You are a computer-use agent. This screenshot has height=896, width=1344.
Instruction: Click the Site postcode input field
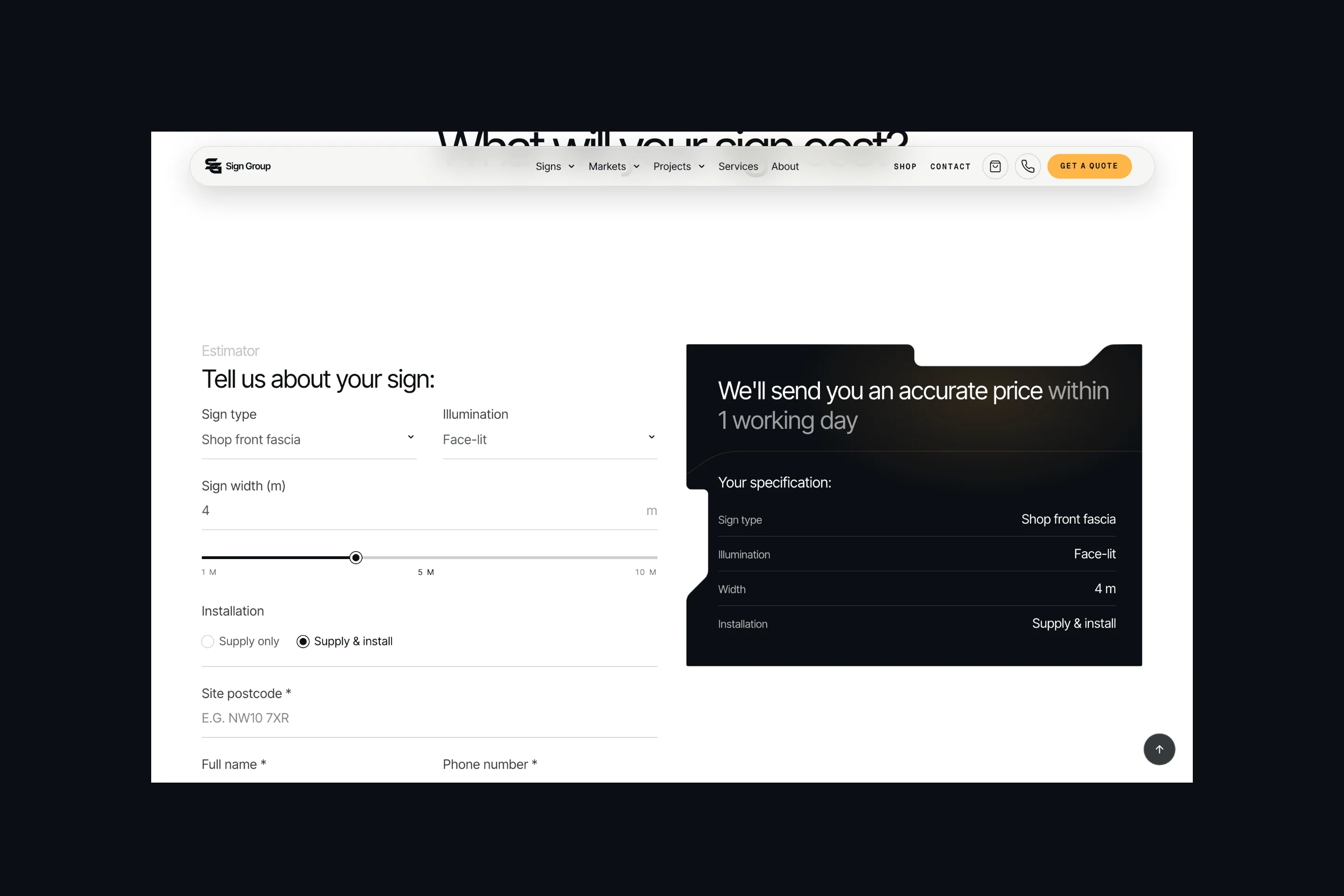[429, 718]
